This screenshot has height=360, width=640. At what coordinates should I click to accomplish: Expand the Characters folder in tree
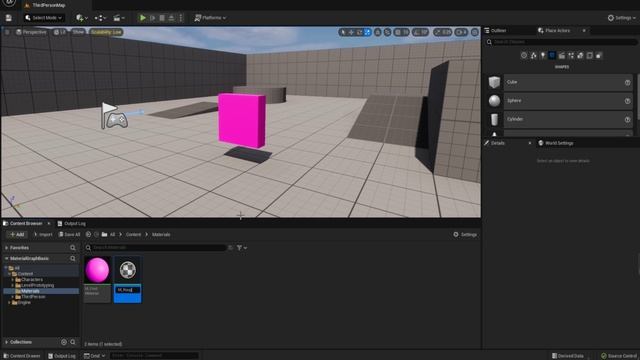(x=13, y=280)
